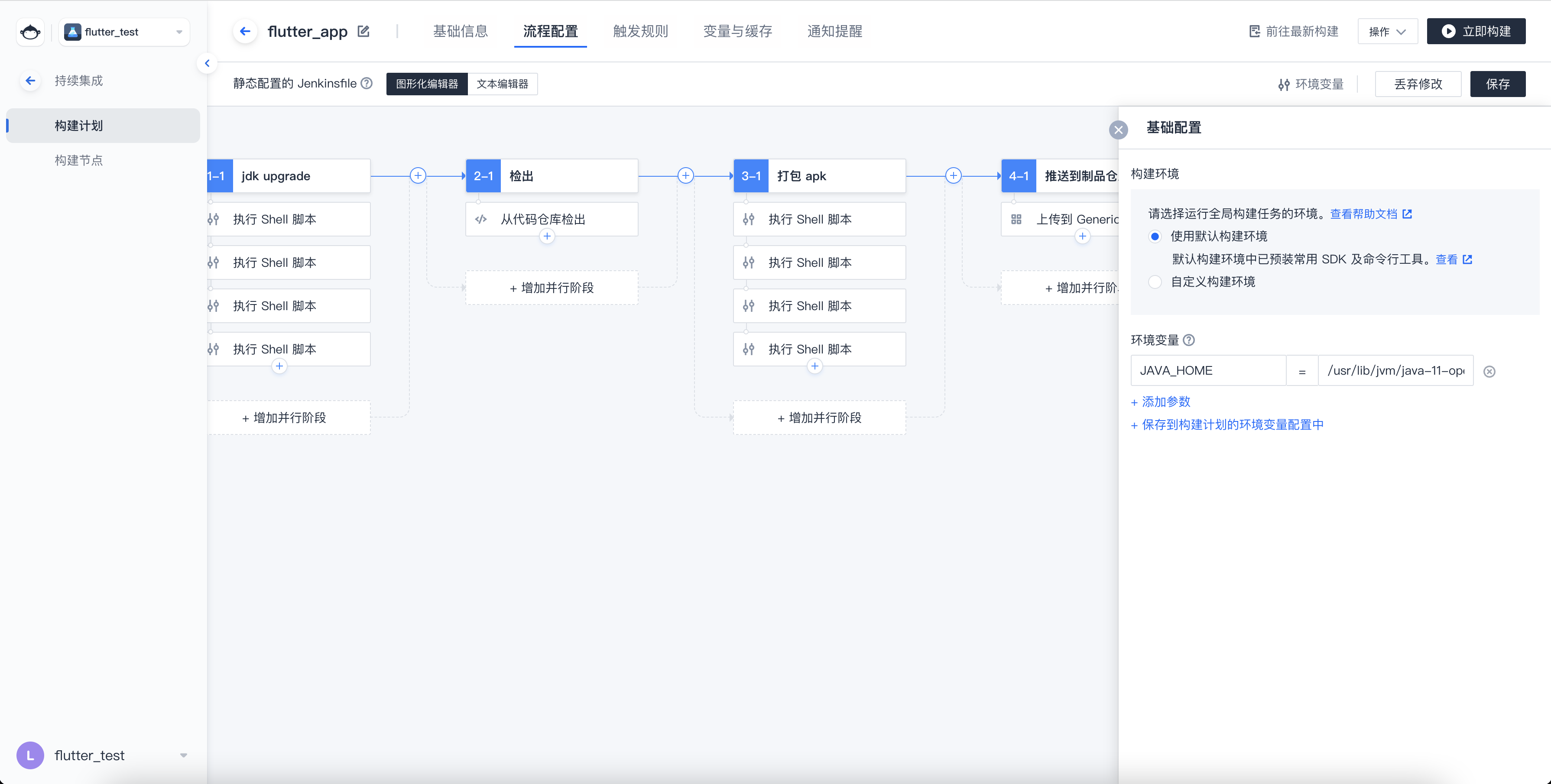Click 保存到构建计划的环境变量配置中 link

pos(1227,424)
